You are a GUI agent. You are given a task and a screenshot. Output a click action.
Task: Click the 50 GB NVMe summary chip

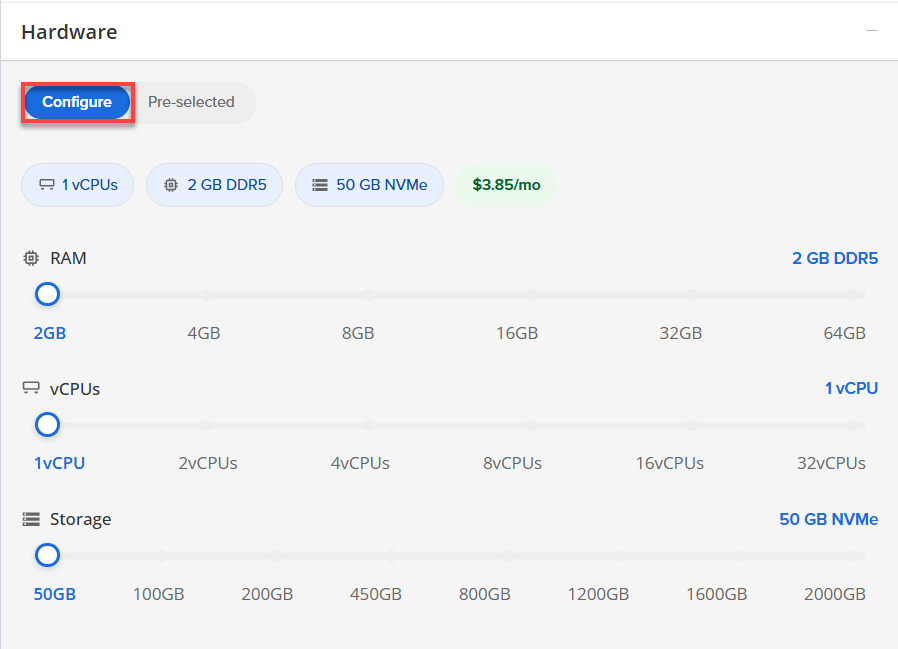369,185
